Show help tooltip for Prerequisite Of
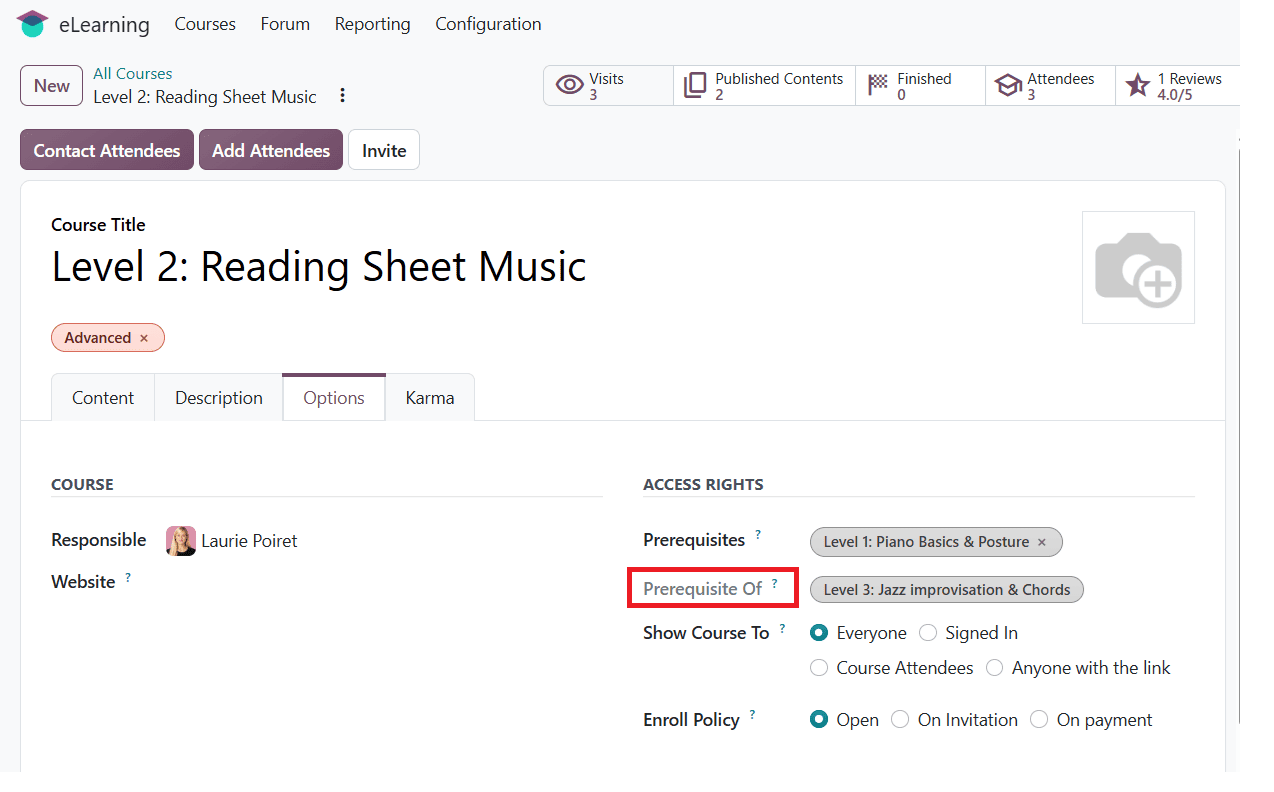This screenshot has height=792, width=1274. pos(774,583)
